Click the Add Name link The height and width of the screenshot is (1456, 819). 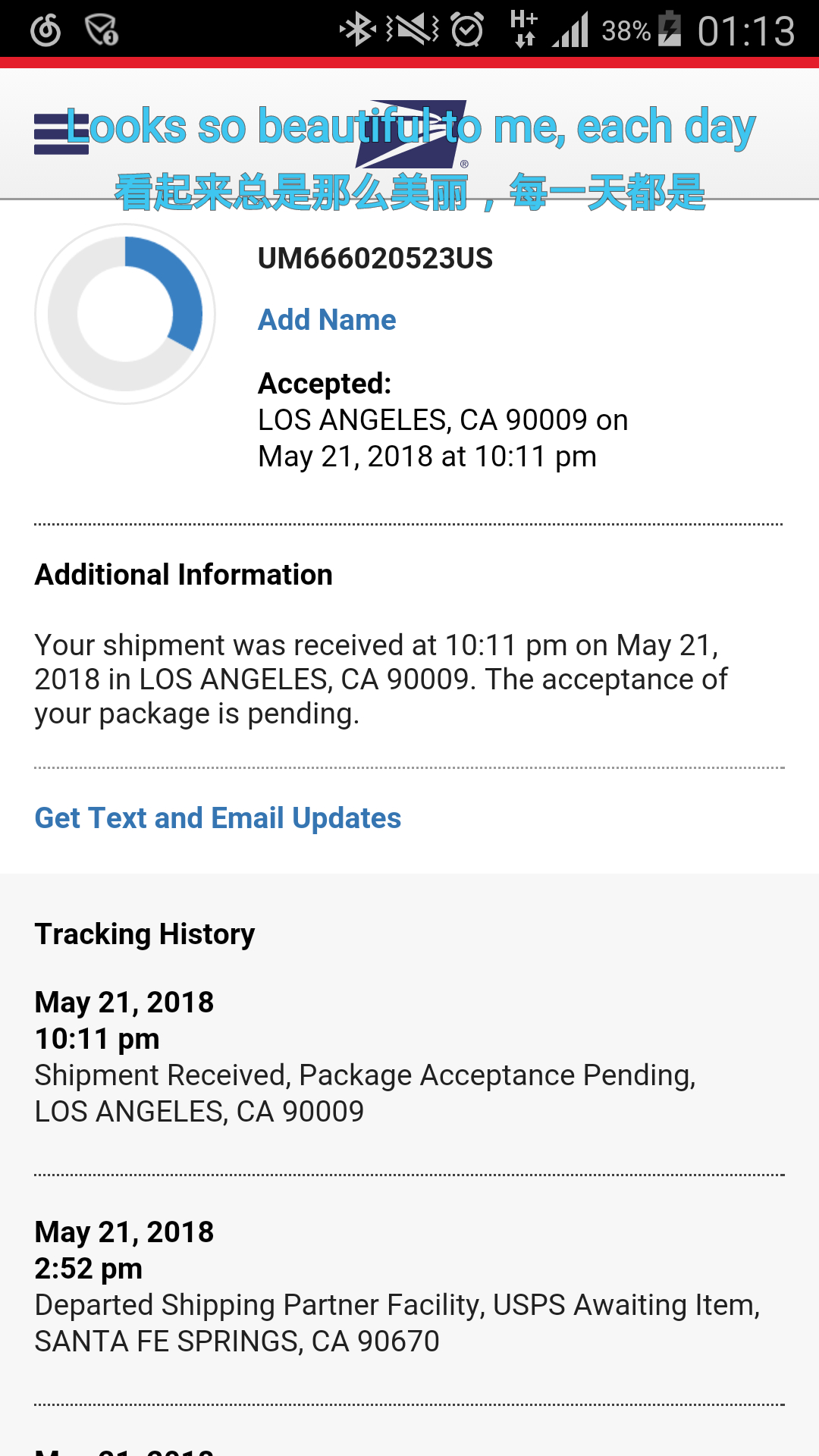click(327, 320)
